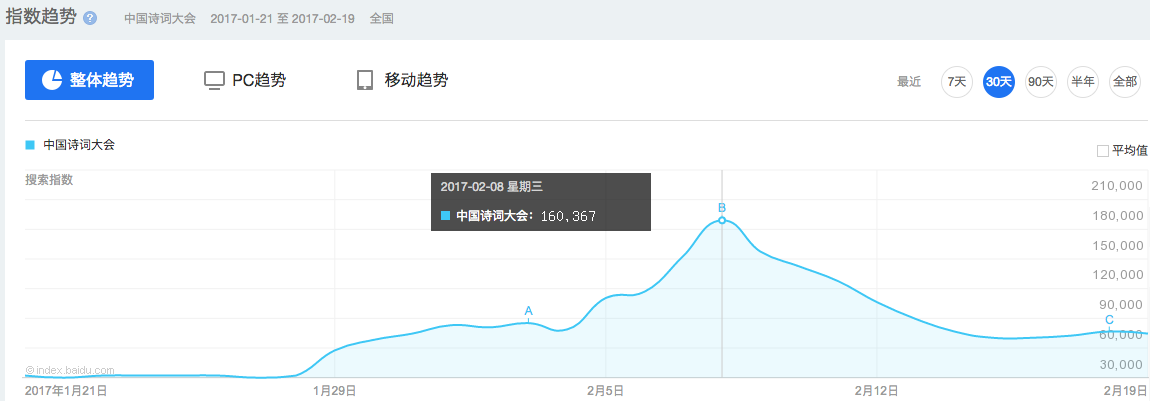Click the help question mark icon
Screen dimensions: 1150x401
91,19
